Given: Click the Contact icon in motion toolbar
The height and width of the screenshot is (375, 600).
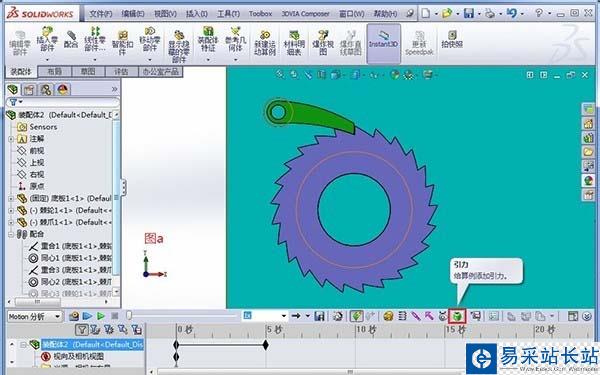Looking at the screenshot, I should click(x=443, y=316).
